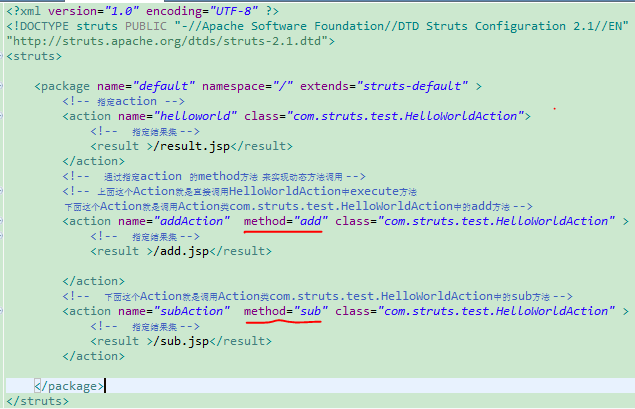The height and width of the screenshot is (409, 635).
Task: Click the class value in the subAction line
Action: point(496,311)
